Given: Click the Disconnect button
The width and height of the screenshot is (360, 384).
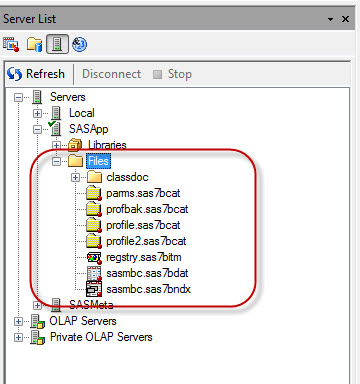Looking at the screenshot, I should 111,74.
